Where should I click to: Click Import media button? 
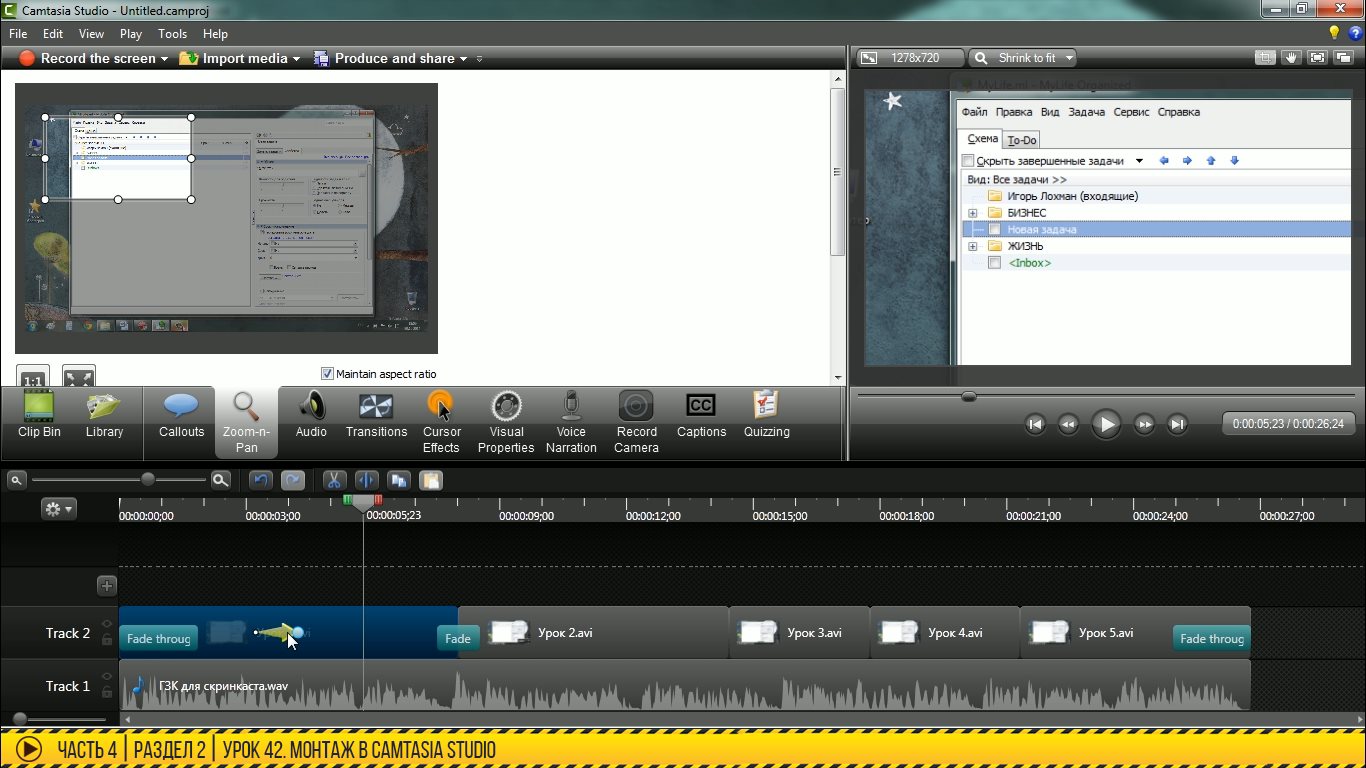234,59
